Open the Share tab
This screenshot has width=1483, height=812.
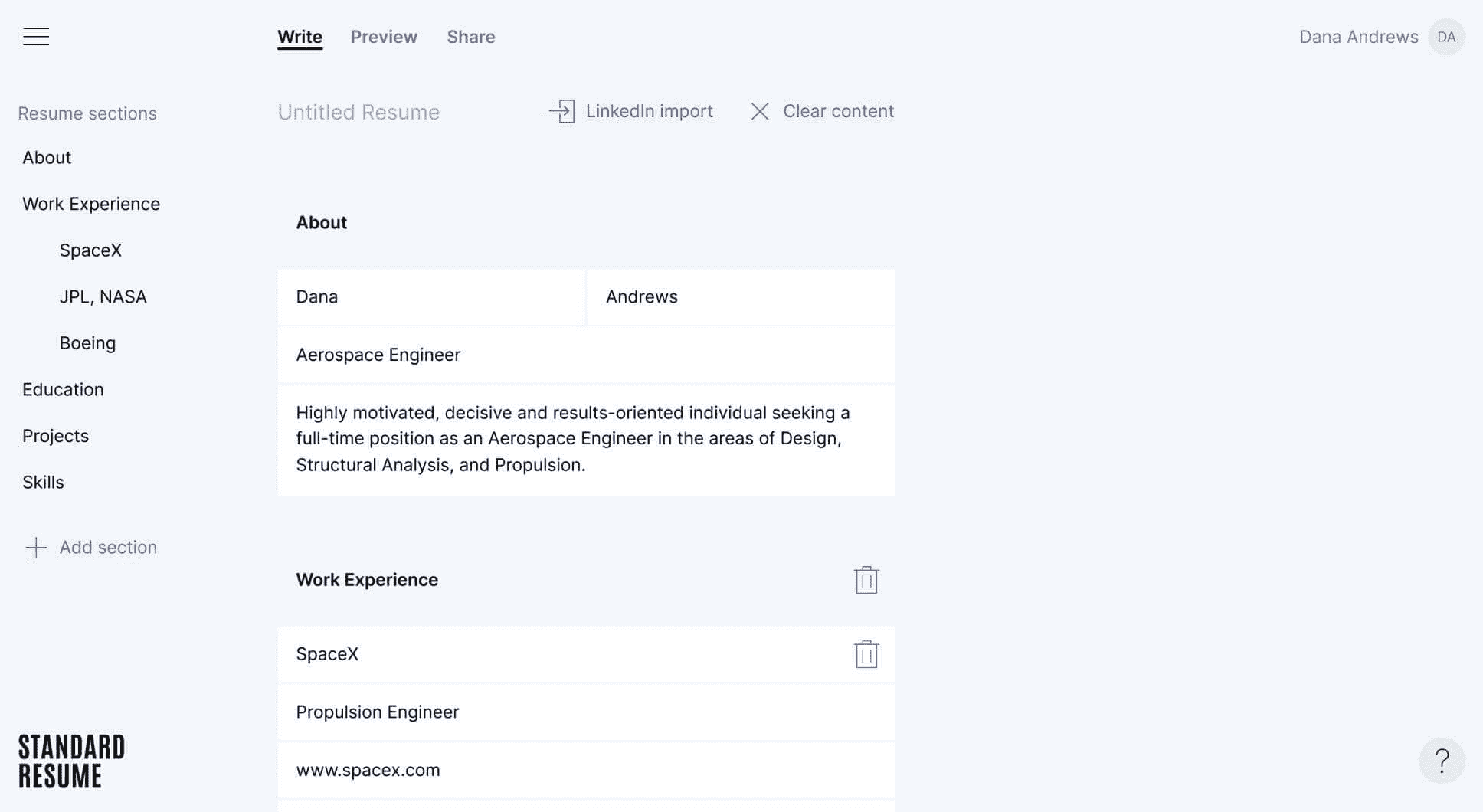(x=471, y=37)
